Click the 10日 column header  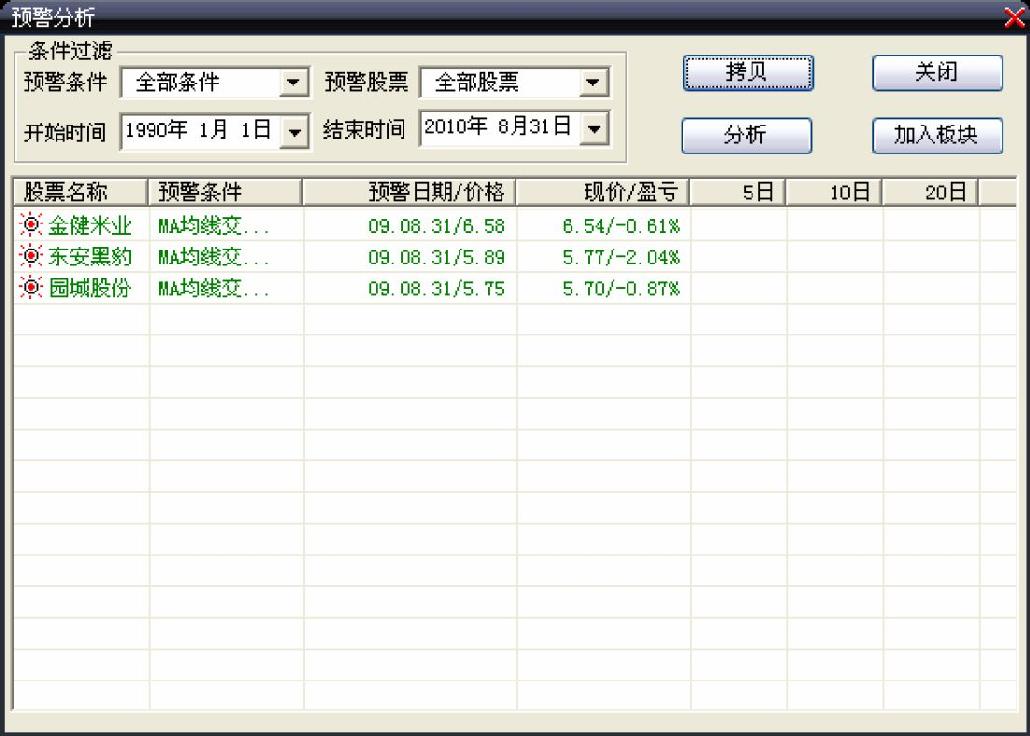pos(834,193)
